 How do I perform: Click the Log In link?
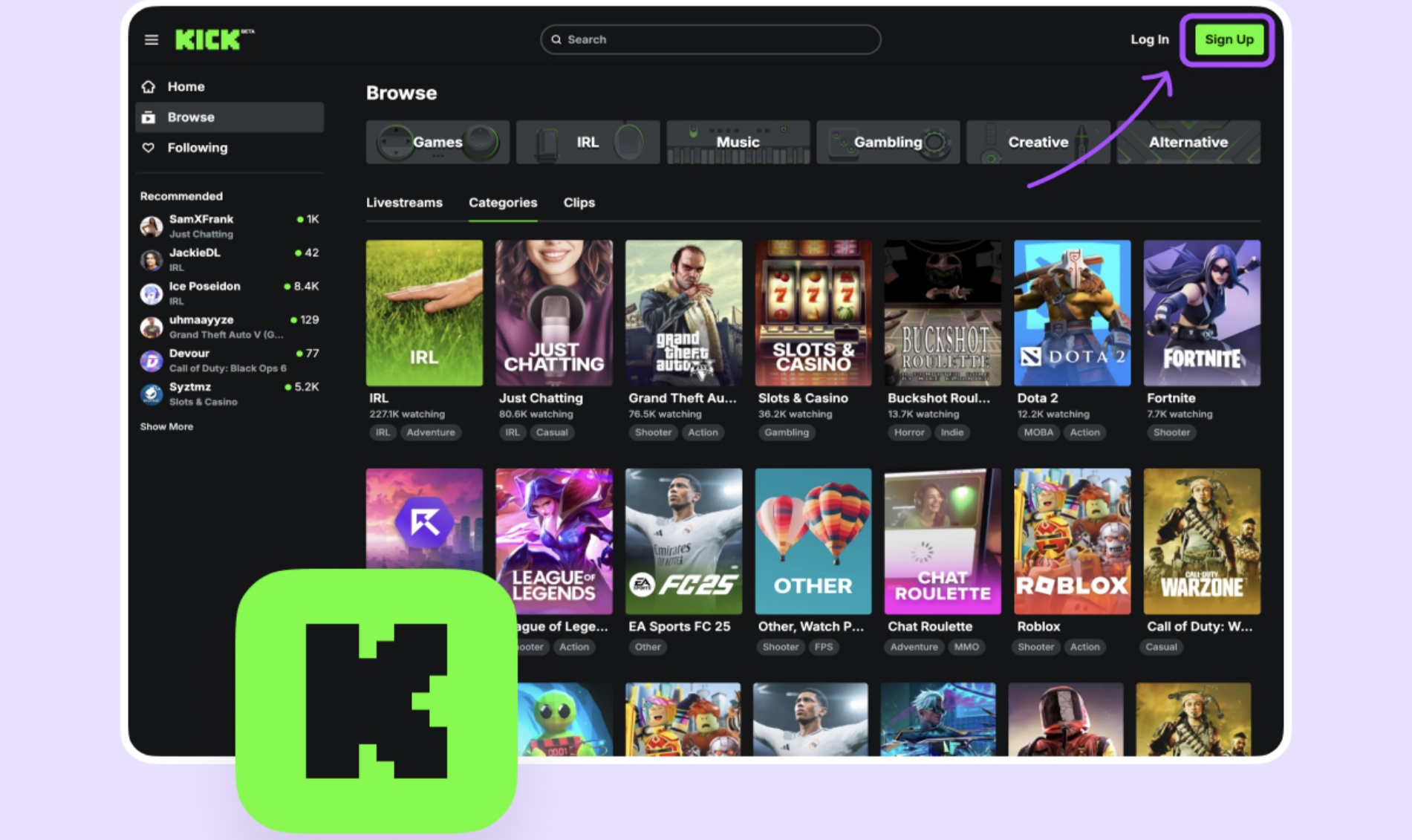1149,39
